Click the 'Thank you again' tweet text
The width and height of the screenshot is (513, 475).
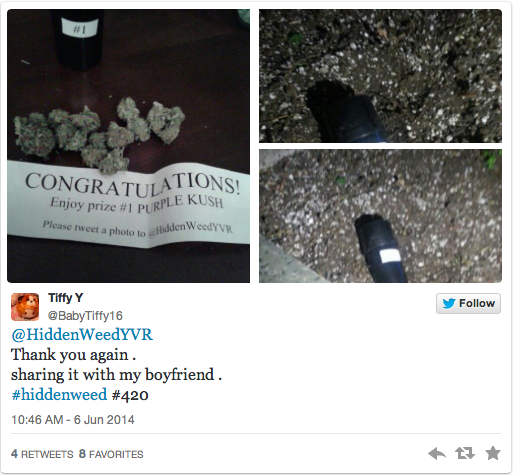pyautogui.click(x=73, y=355)
